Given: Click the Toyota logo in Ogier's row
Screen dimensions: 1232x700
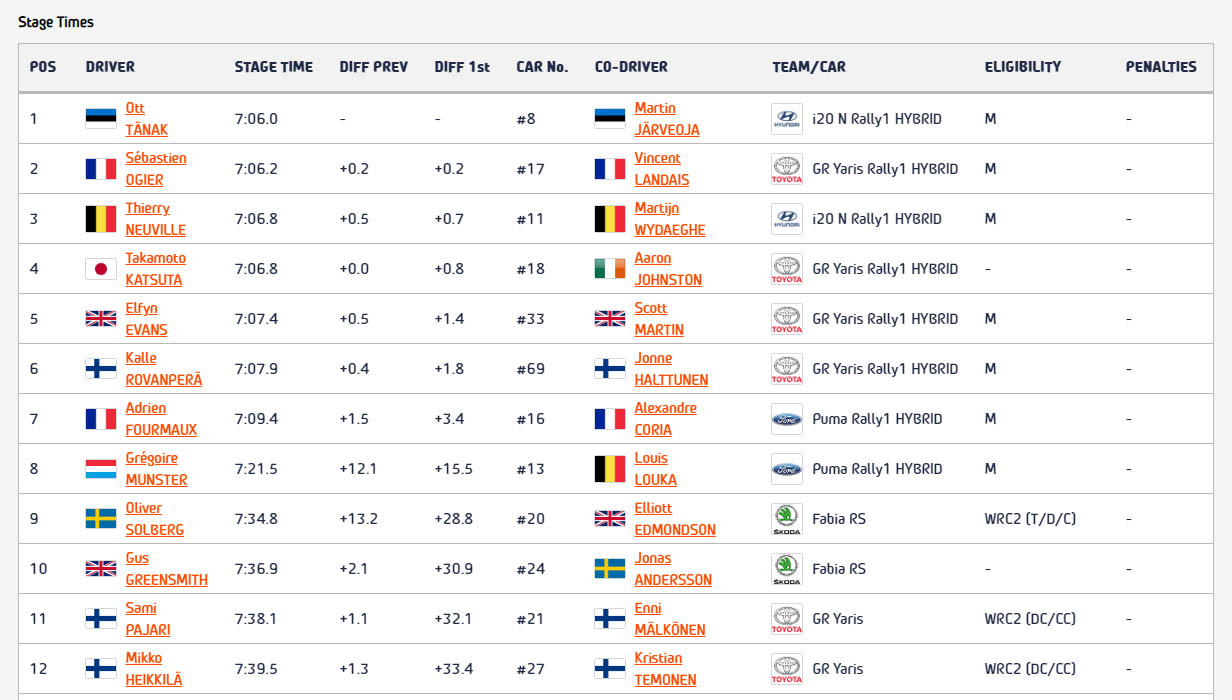Looking at the screenshot, I should 787,169.
